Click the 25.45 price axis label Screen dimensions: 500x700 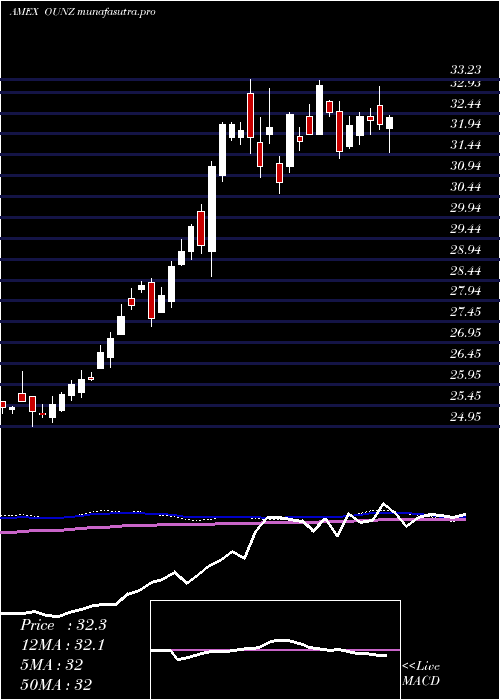point(466,396)
